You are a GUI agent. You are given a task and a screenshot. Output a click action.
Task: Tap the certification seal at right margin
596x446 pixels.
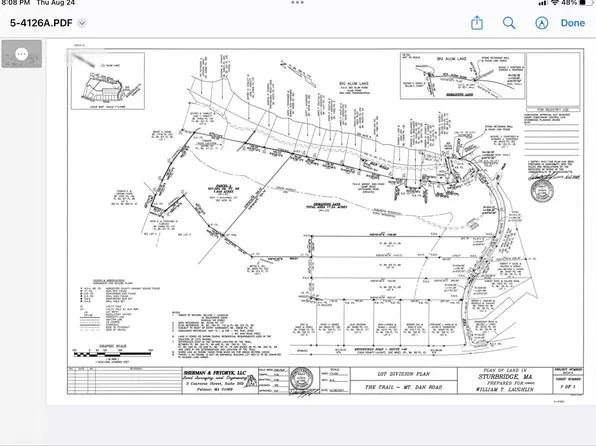(542, 190)
